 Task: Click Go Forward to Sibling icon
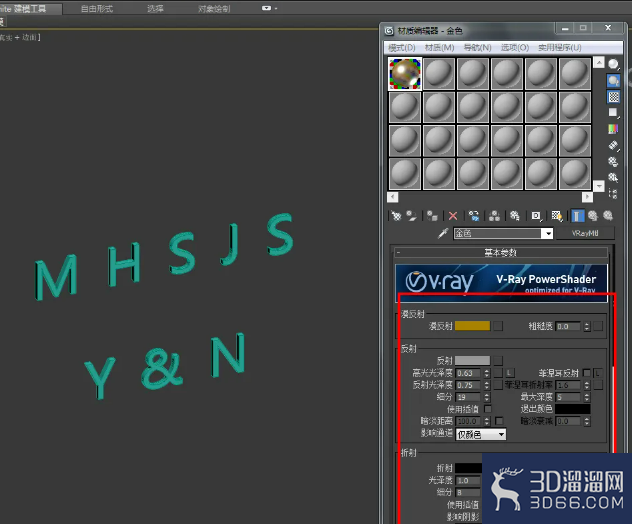(x=608, y=216)
